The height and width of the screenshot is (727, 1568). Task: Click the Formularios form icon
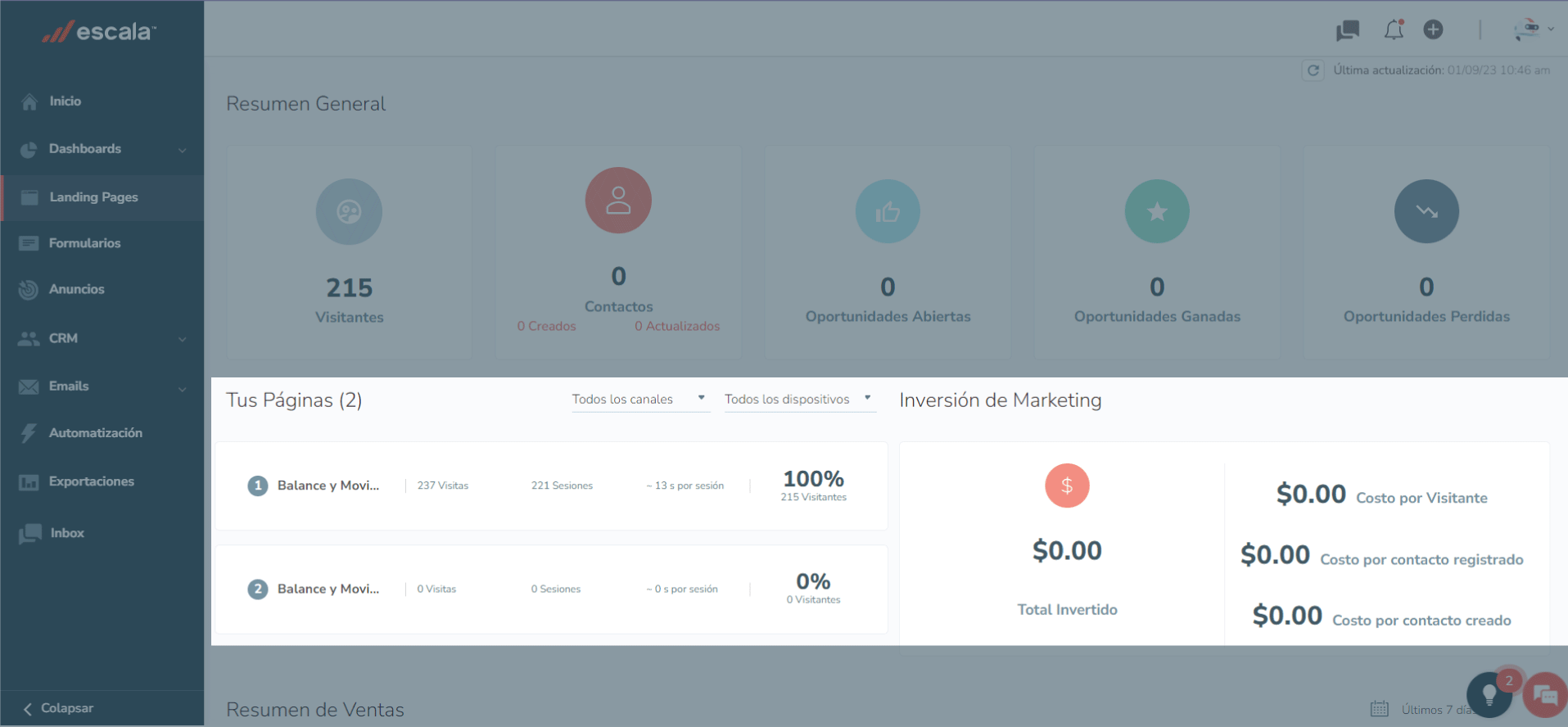point(29,243)
